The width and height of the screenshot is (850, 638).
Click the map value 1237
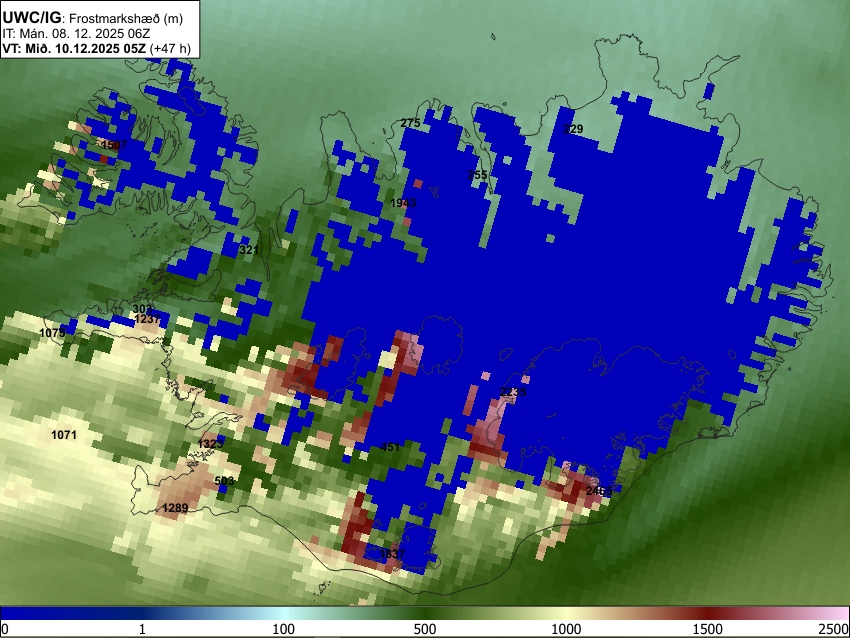click(x=147, y=319)
